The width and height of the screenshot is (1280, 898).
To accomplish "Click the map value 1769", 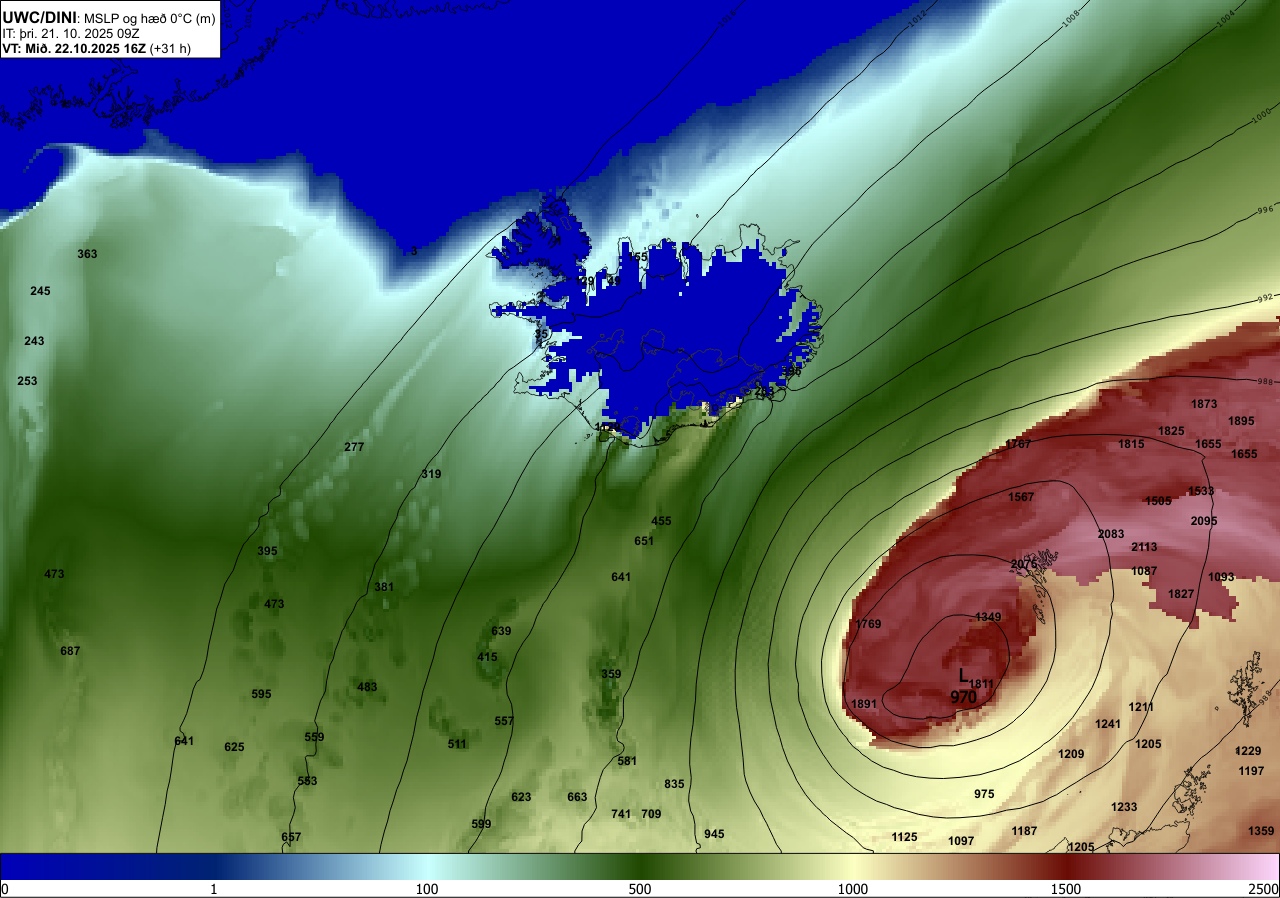I will click(x=868, y=624).
